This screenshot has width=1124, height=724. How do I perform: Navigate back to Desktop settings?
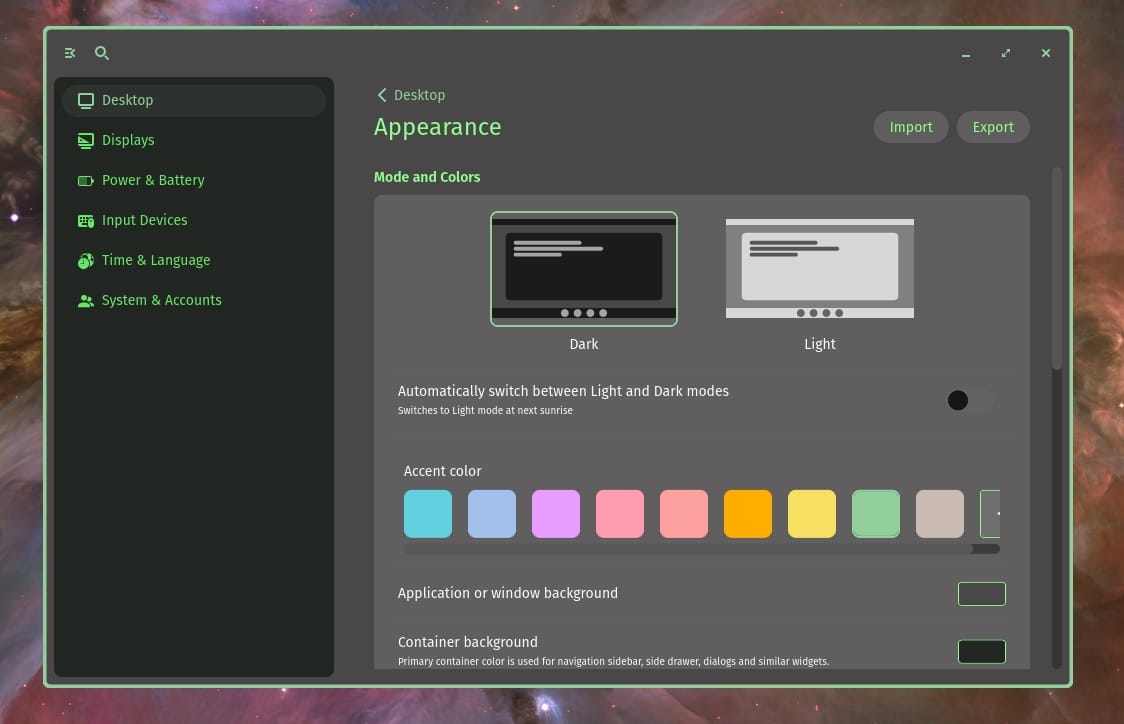pyautogui.click(x=410, y=94)
